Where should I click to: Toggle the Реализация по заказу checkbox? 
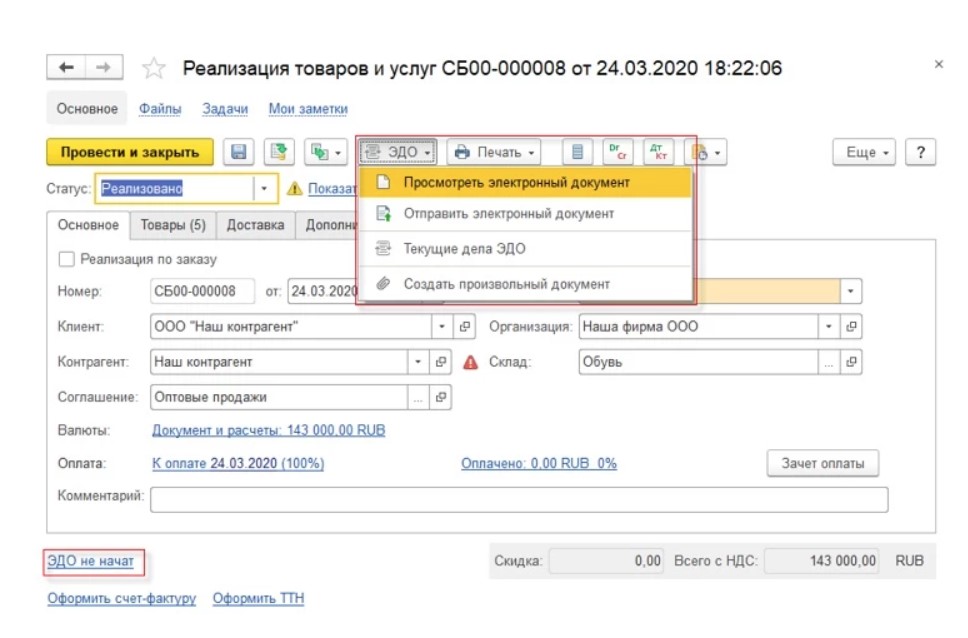tap(67, 259)
